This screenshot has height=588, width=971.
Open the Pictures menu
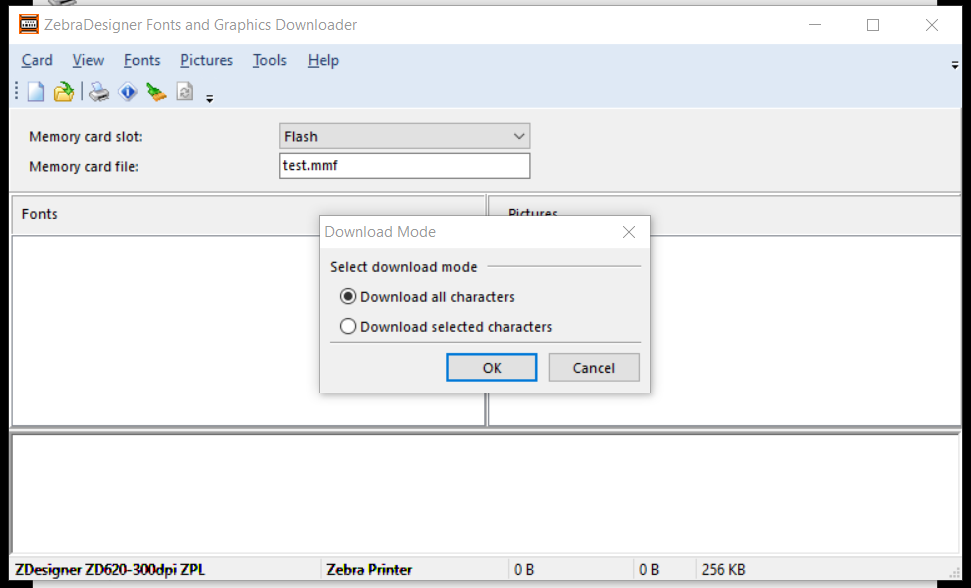(206, 61)
